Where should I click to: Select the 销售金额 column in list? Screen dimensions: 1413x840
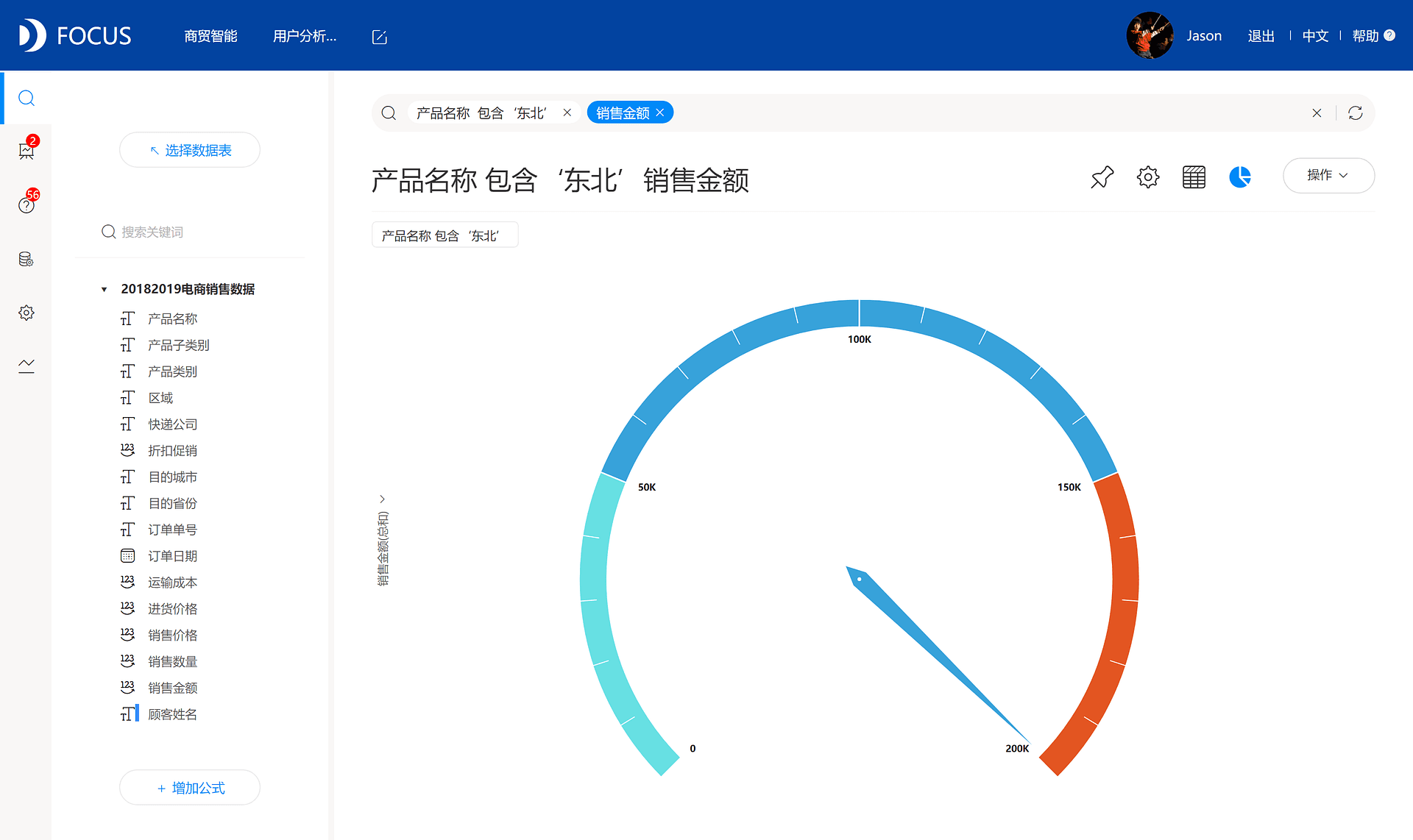(x=172, y=688)
